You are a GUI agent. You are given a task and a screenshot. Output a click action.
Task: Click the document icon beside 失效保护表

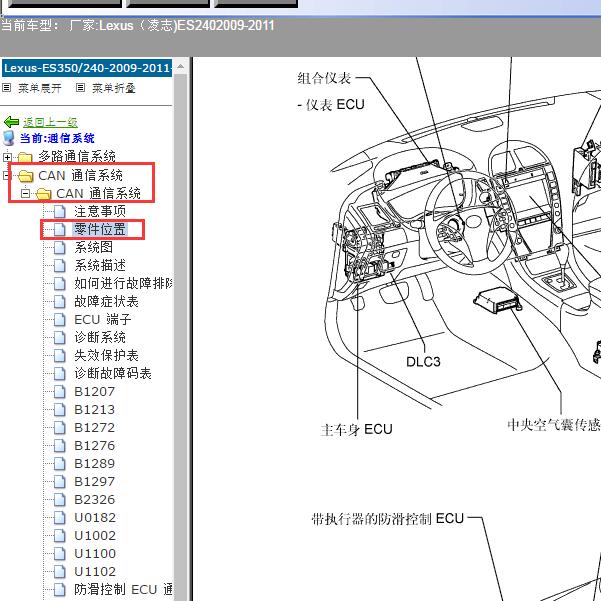(59, 355)
